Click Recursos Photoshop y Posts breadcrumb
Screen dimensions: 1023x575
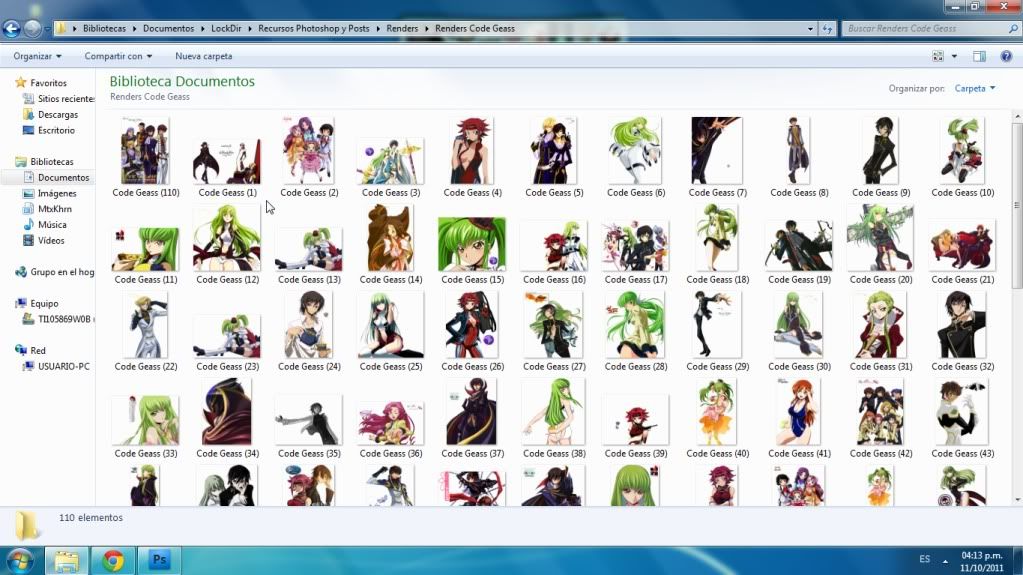313,29
